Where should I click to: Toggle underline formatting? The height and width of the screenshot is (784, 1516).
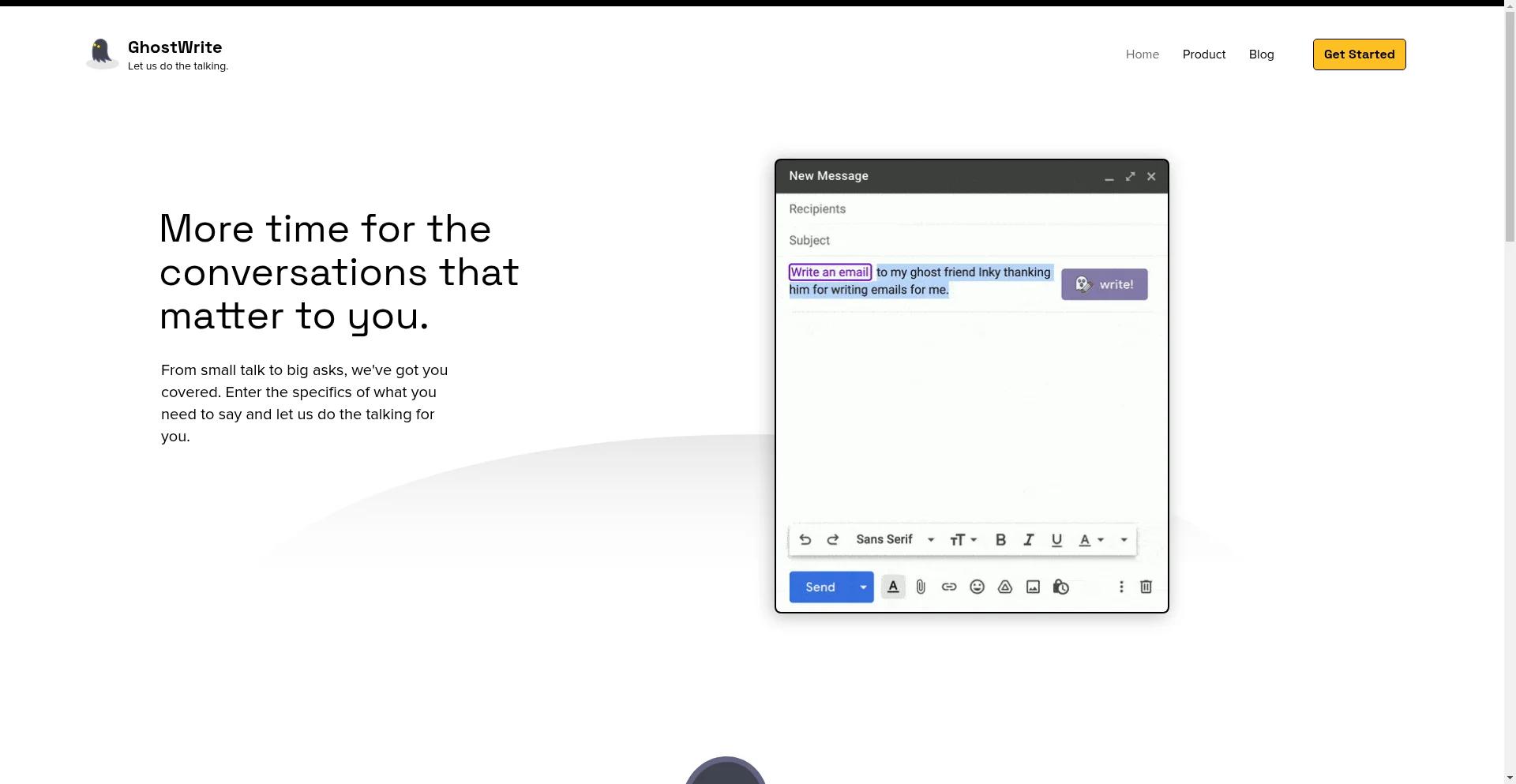1056,540
